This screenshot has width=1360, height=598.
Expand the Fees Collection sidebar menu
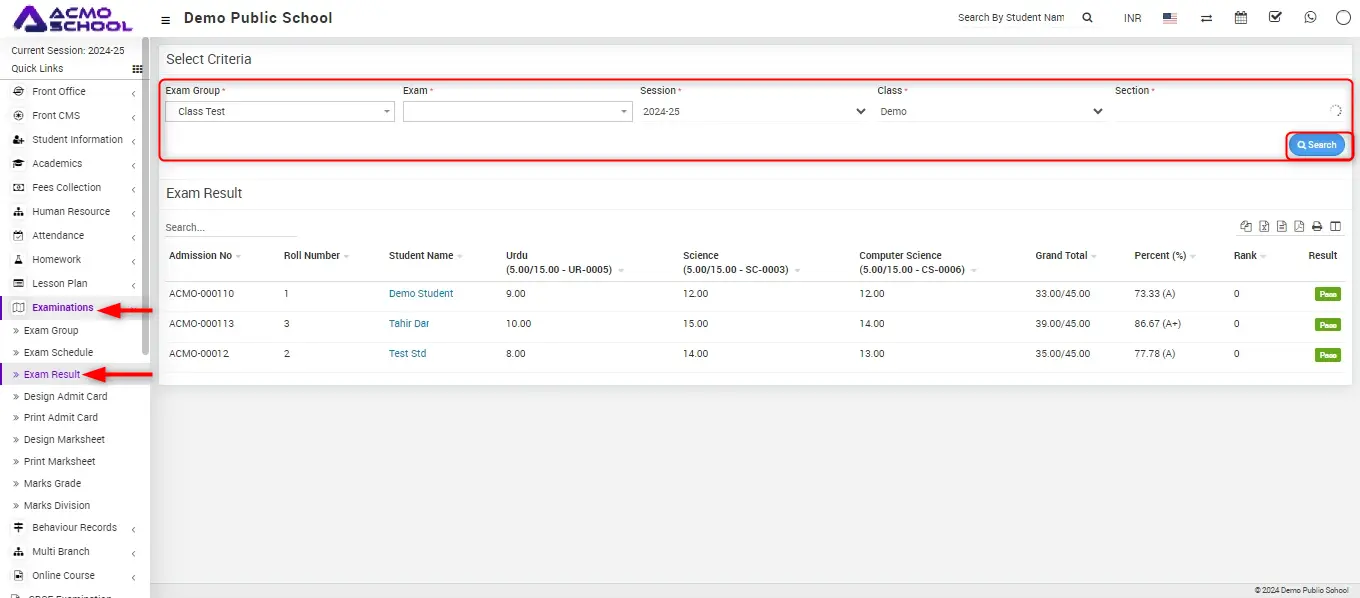click(x=66, y=188)
